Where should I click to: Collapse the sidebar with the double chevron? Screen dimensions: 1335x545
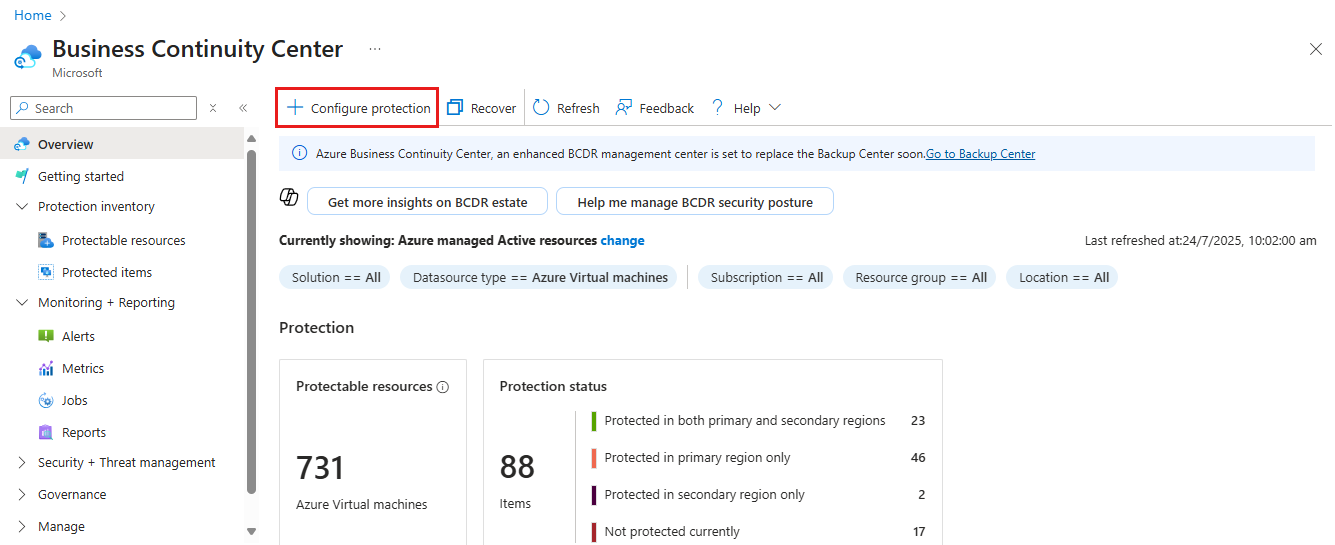[243, 108]
